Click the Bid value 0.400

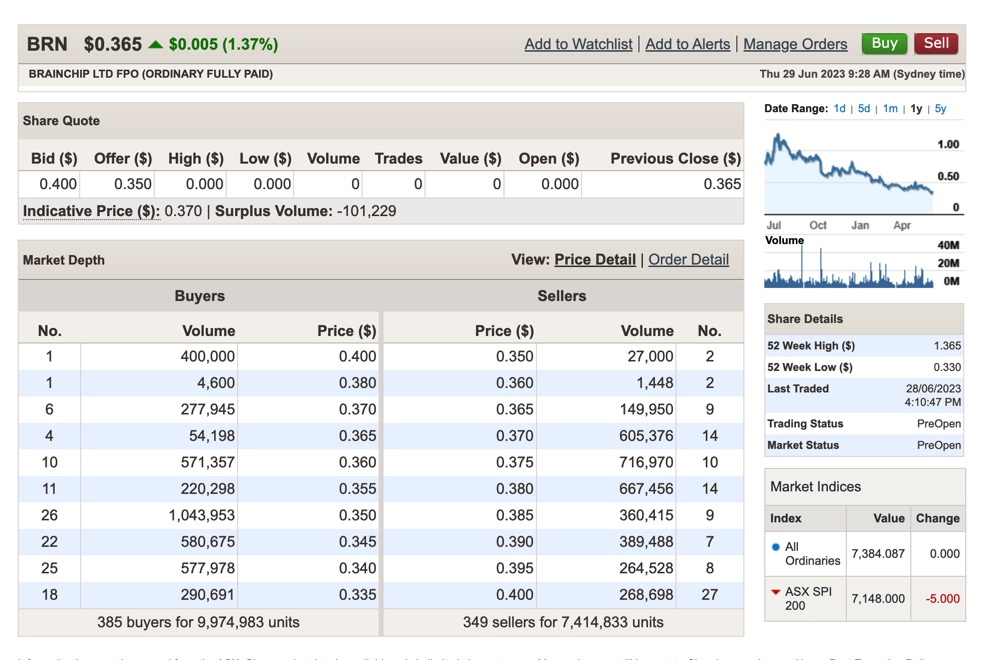(x=58, y=184)
